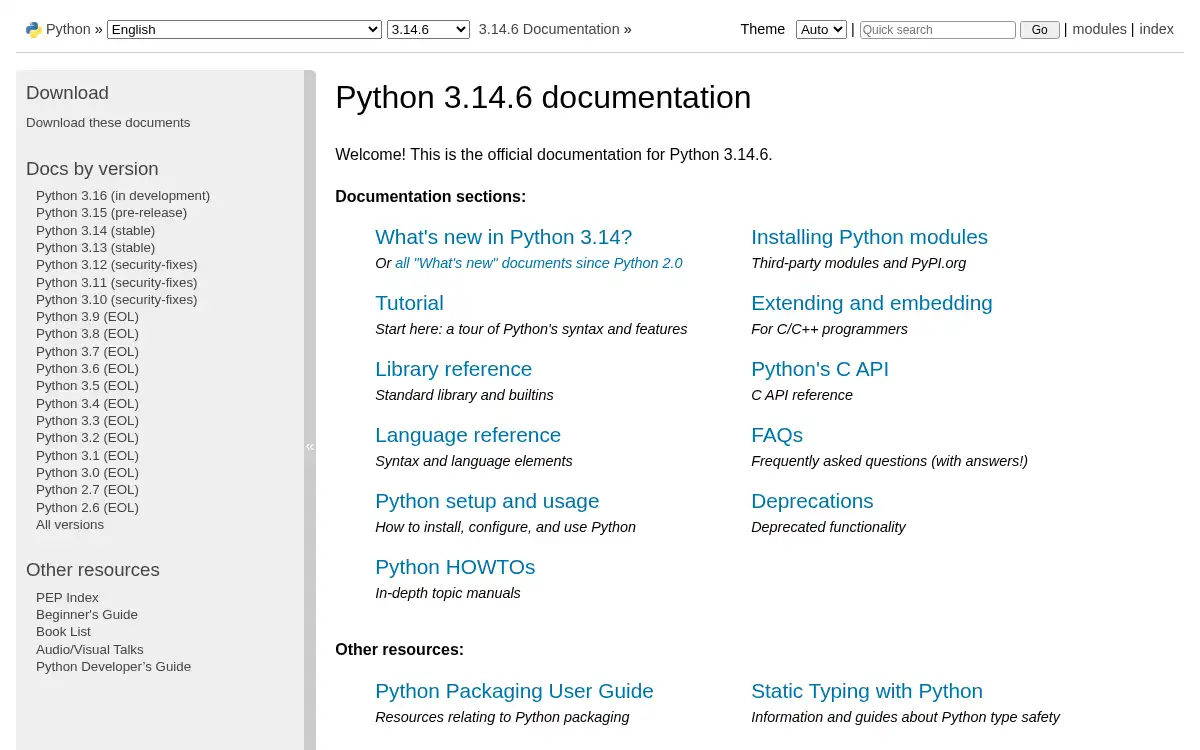Open Python 3.7 (EOL) docs
The width and height of the screenshot is (1200, 750).
(87, 351)
